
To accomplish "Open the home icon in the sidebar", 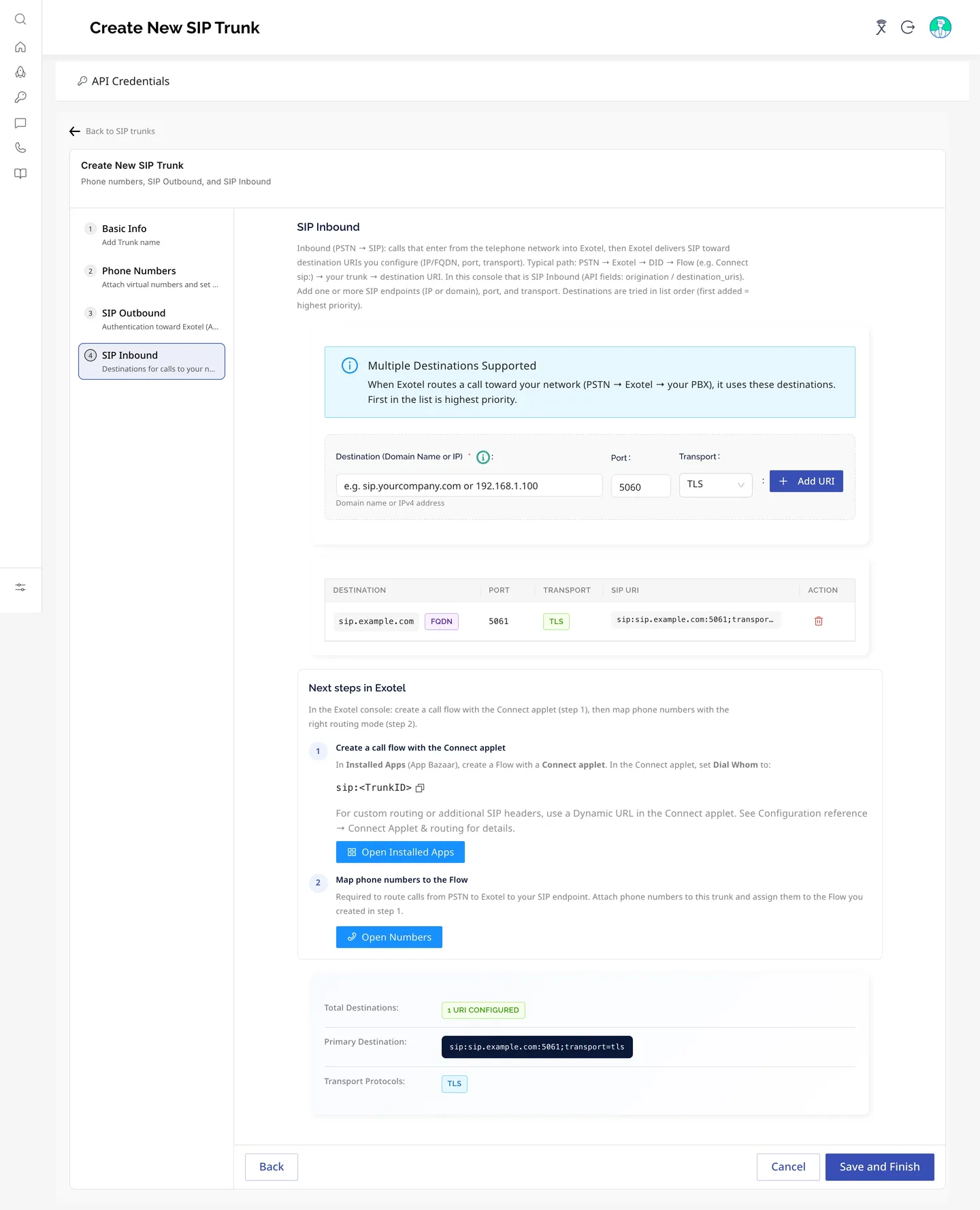I will (20, 47).
